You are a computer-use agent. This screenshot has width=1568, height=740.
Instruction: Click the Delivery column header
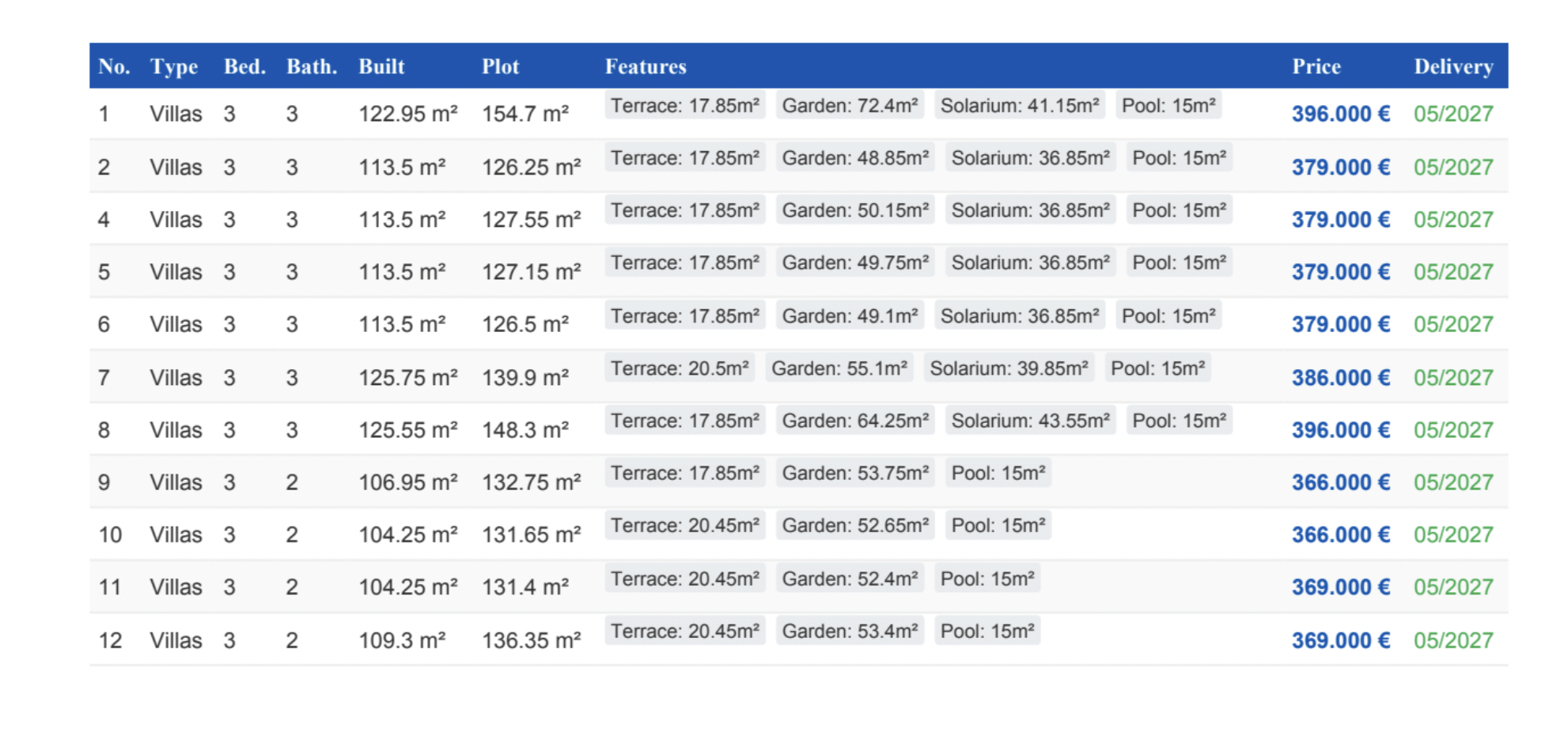(x=1453, y=66)
